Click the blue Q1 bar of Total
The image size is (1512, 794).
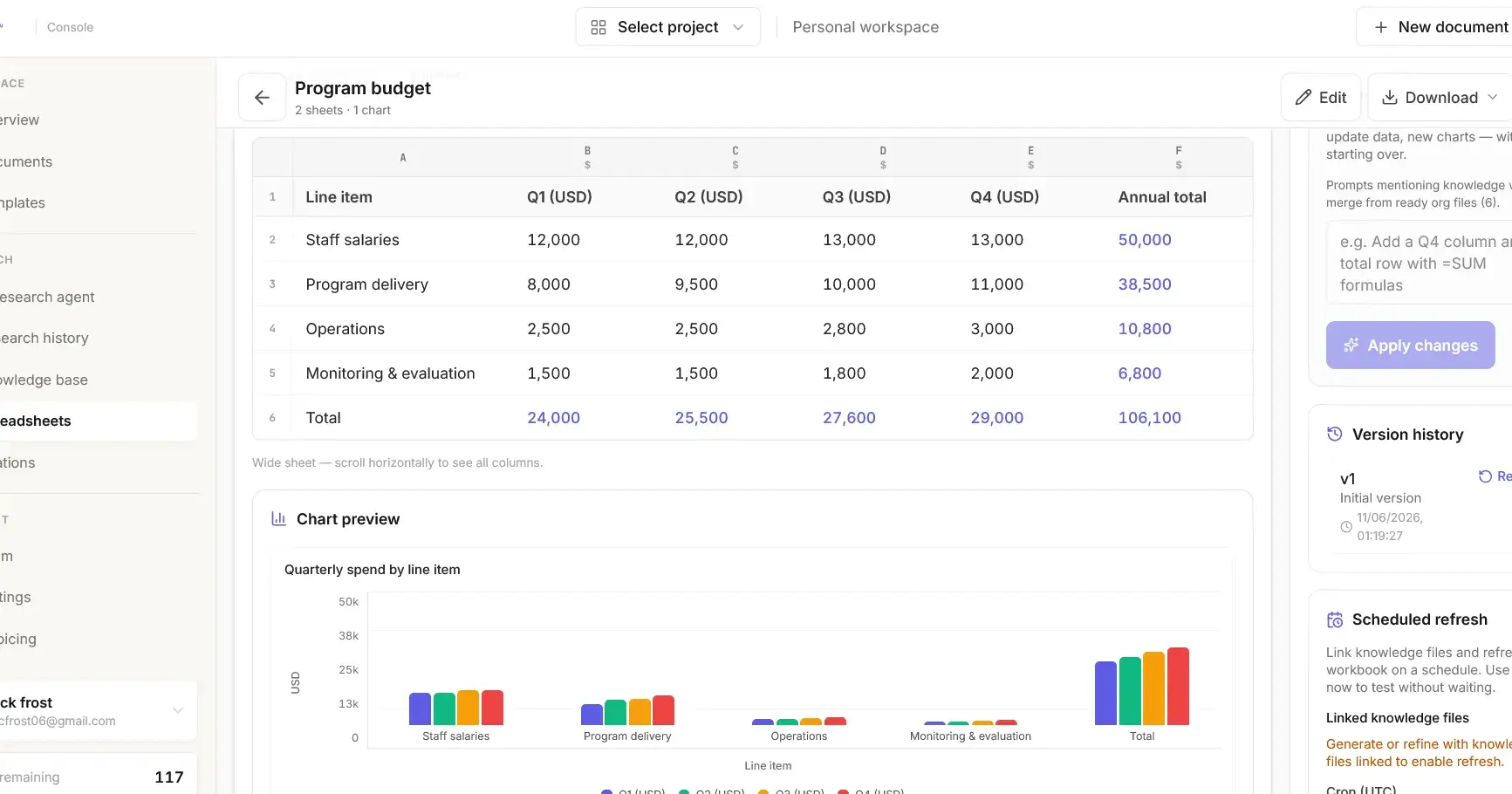(x=1105, y=693)
